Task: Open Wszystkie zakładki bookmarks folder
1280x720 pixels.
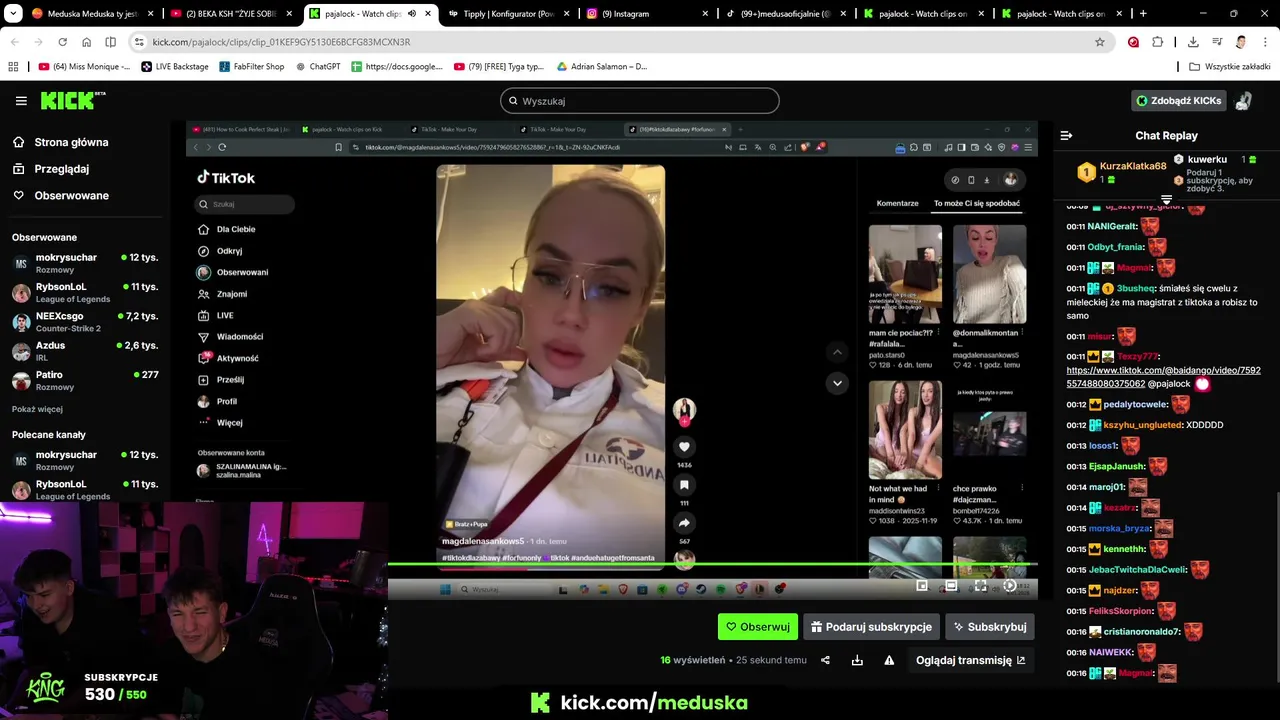Action: pos(1230,67)
